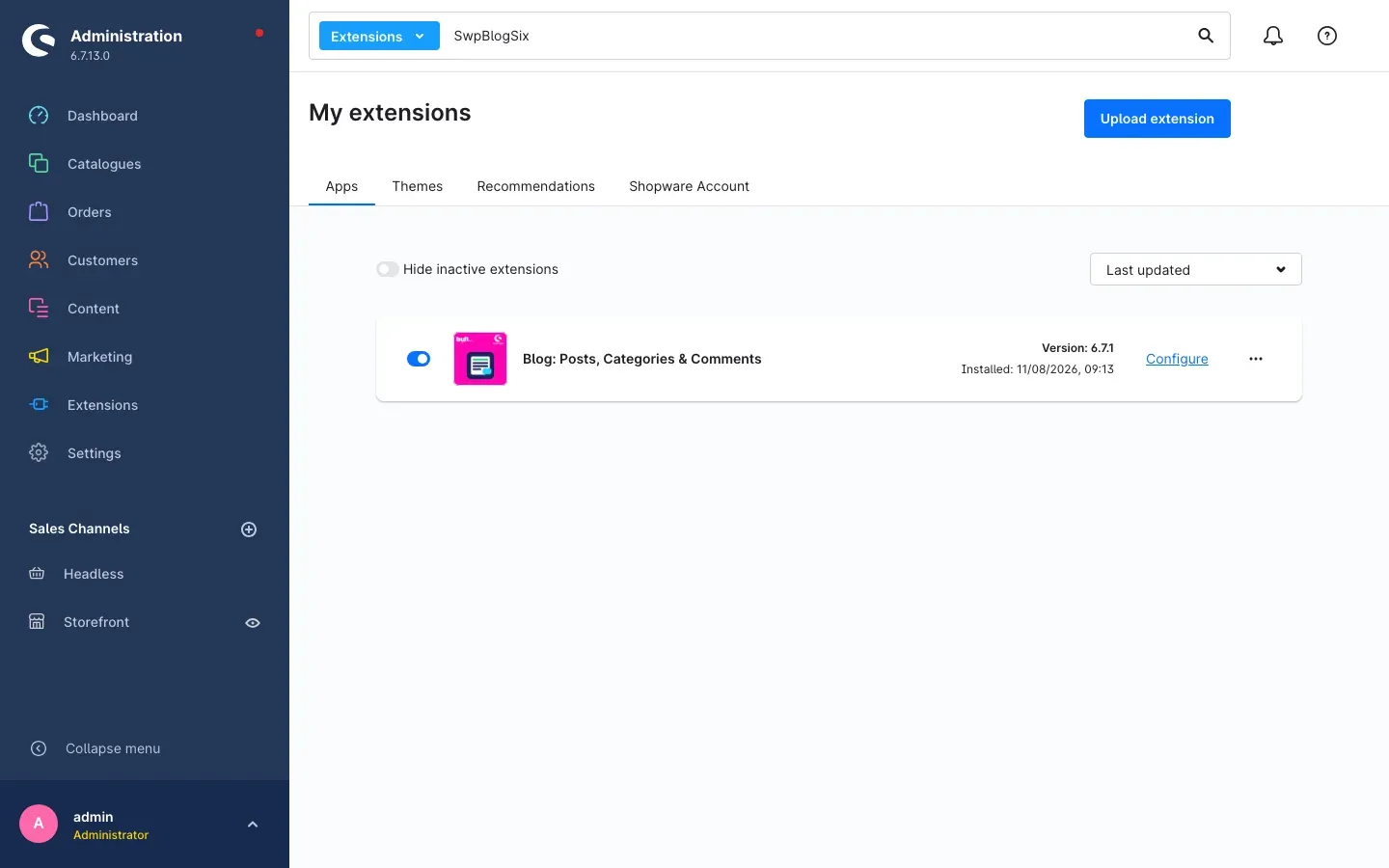The image size is (1389, 868).
Task: Add a new sales channel plus icon
Action: pyautogui.click(x=249, y=529)
